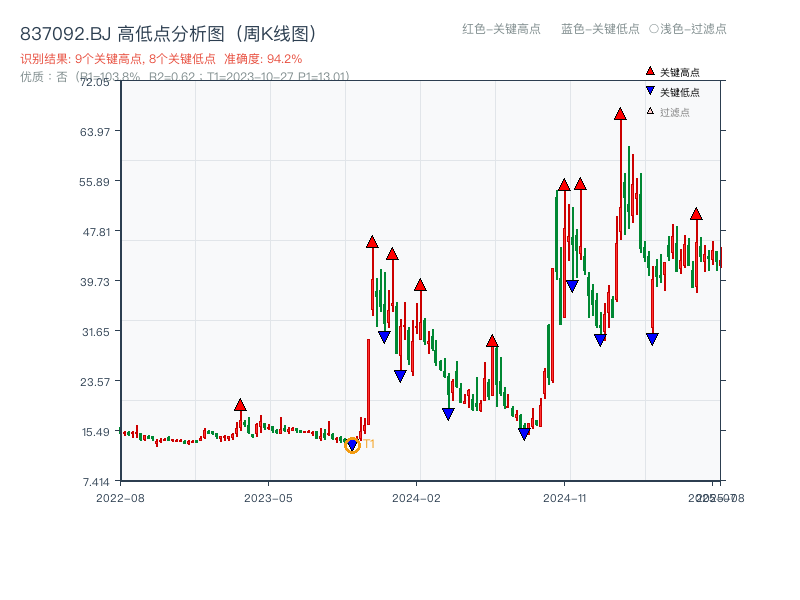Screen dimensions: 800x600
Task: Click the leftmost red key-high triangle above 2023-05
Action: pos(240,403)
